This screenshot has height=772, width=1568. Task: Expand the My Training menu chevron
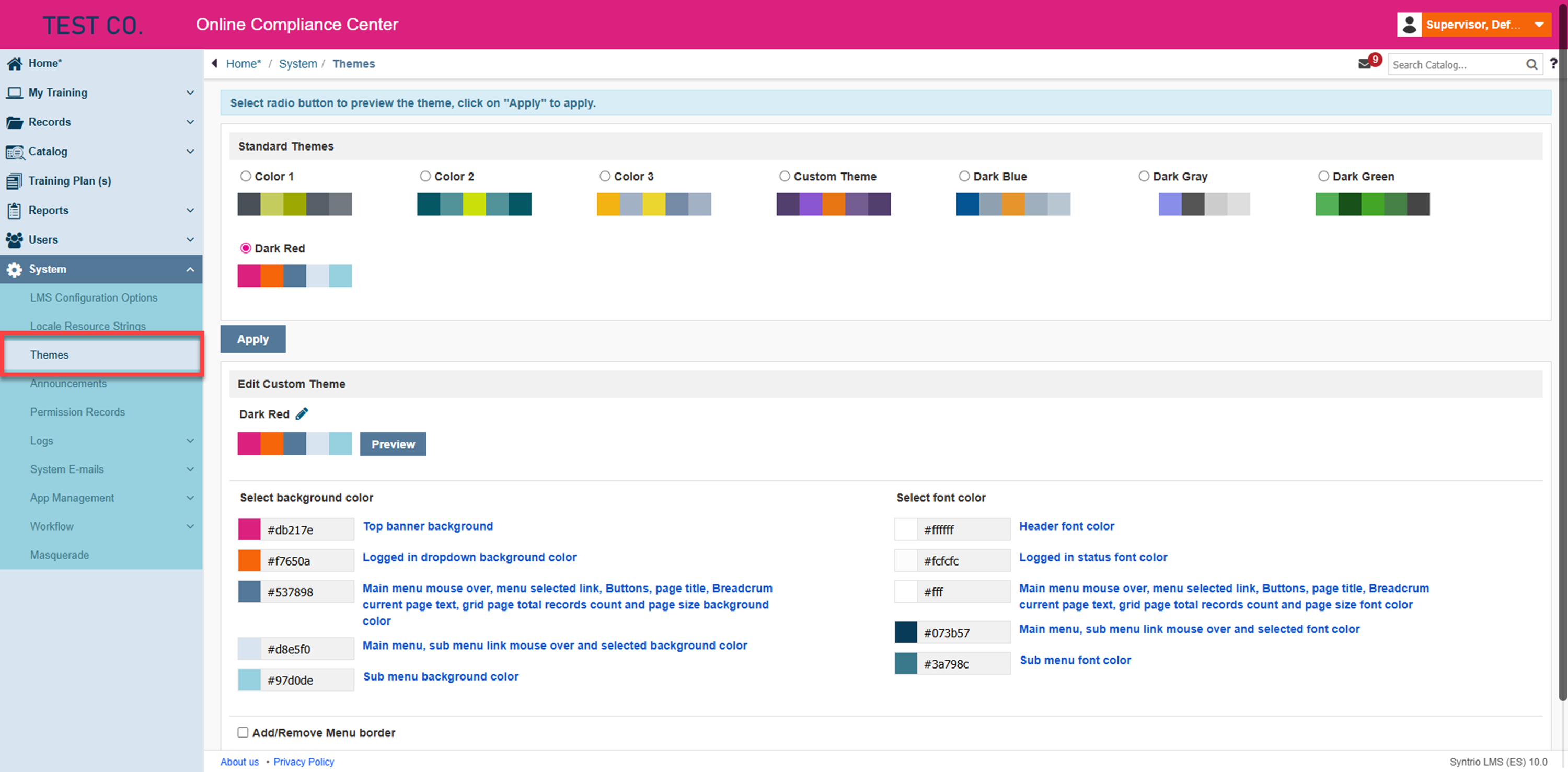190,93
